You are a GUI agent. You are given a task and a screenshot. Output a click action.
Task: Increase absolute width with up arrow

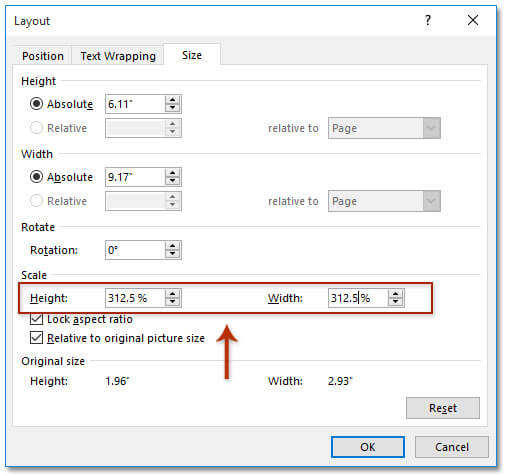coord(172,173)
